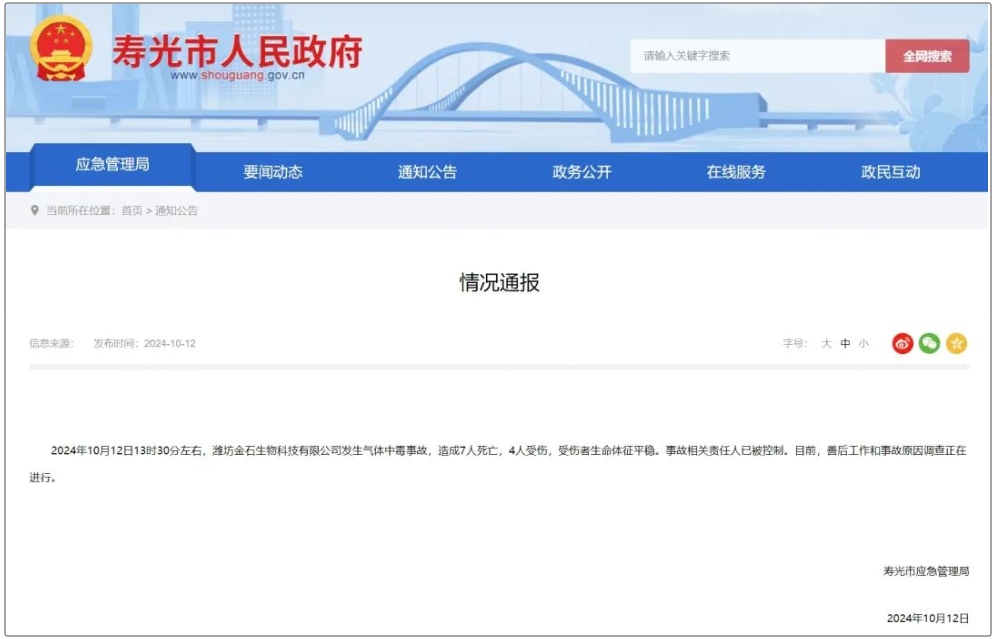This screenshot has height=639, width=995.
Task: Click the www.shouguang.gov.cn address text
Action: [x=237, y=75]
